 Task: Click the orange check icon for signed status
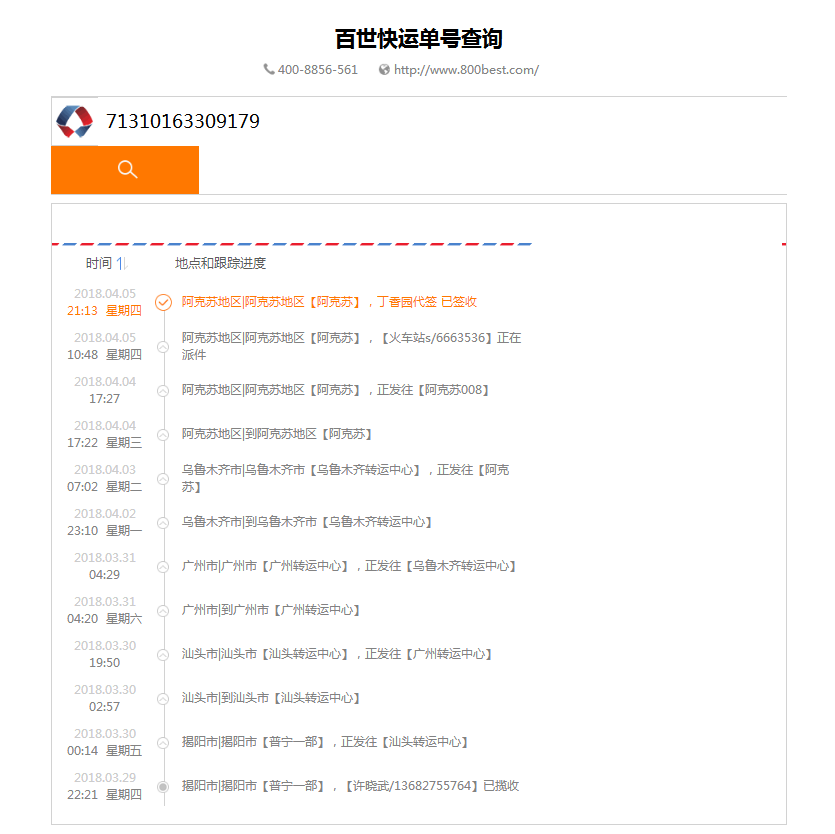[x=163, y=302]
